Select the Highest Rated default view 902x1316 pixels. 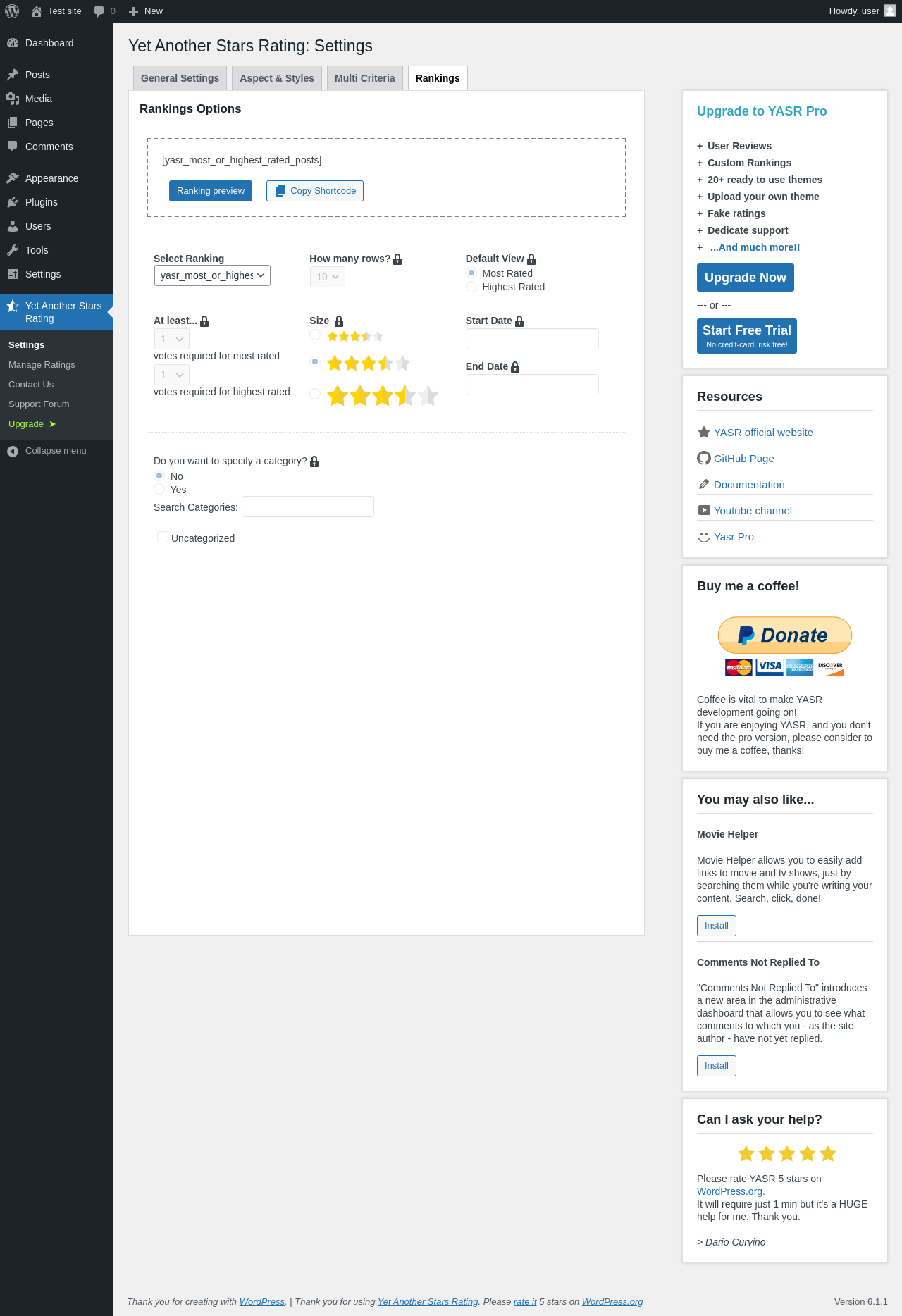pyautogui.click(x=471, y=287)
